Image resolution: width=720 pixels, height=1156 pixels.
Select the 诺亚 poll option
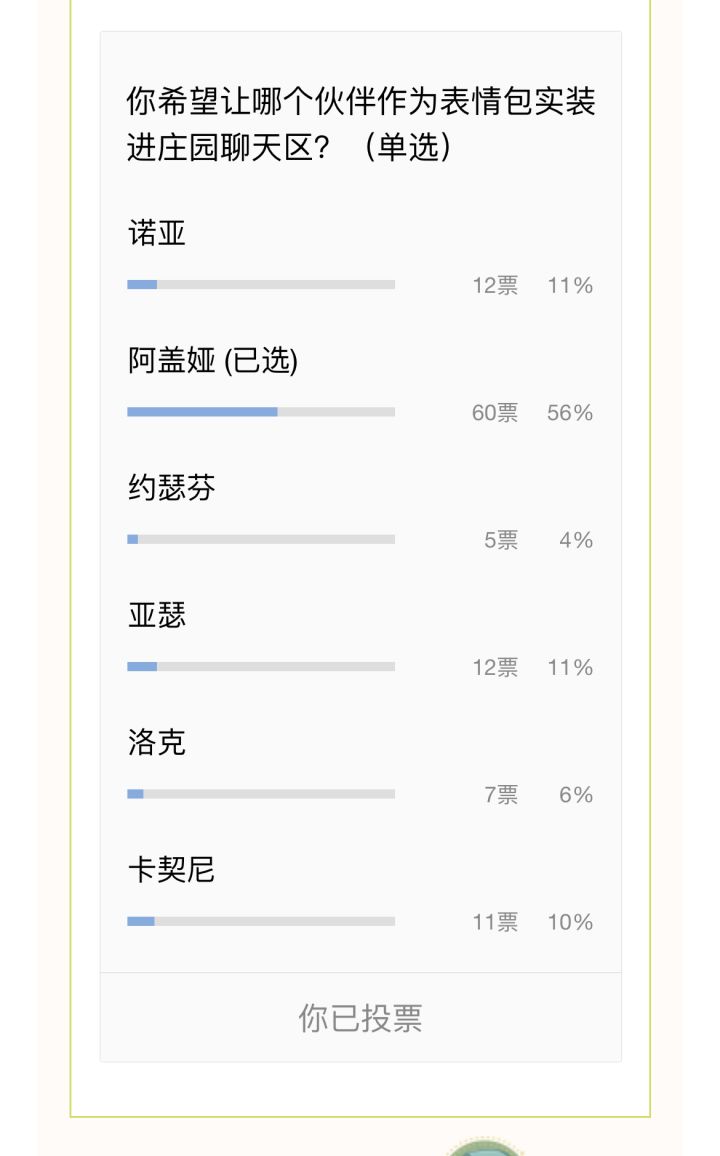(157, 234)
